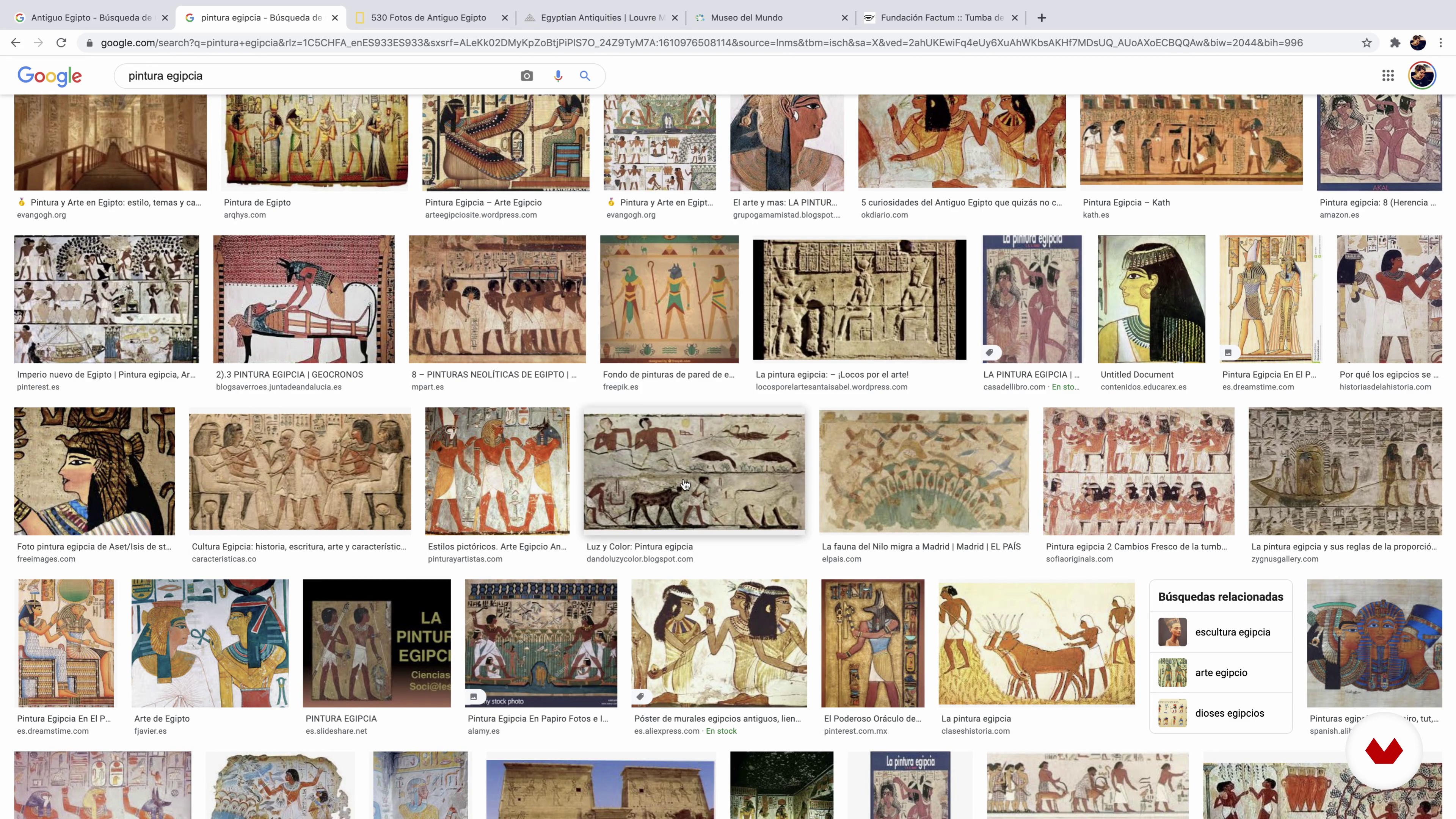The height and width of the screenshot is (819, 1456).
Task: Click the blue magnifier search button
Action: pos(585,76)
